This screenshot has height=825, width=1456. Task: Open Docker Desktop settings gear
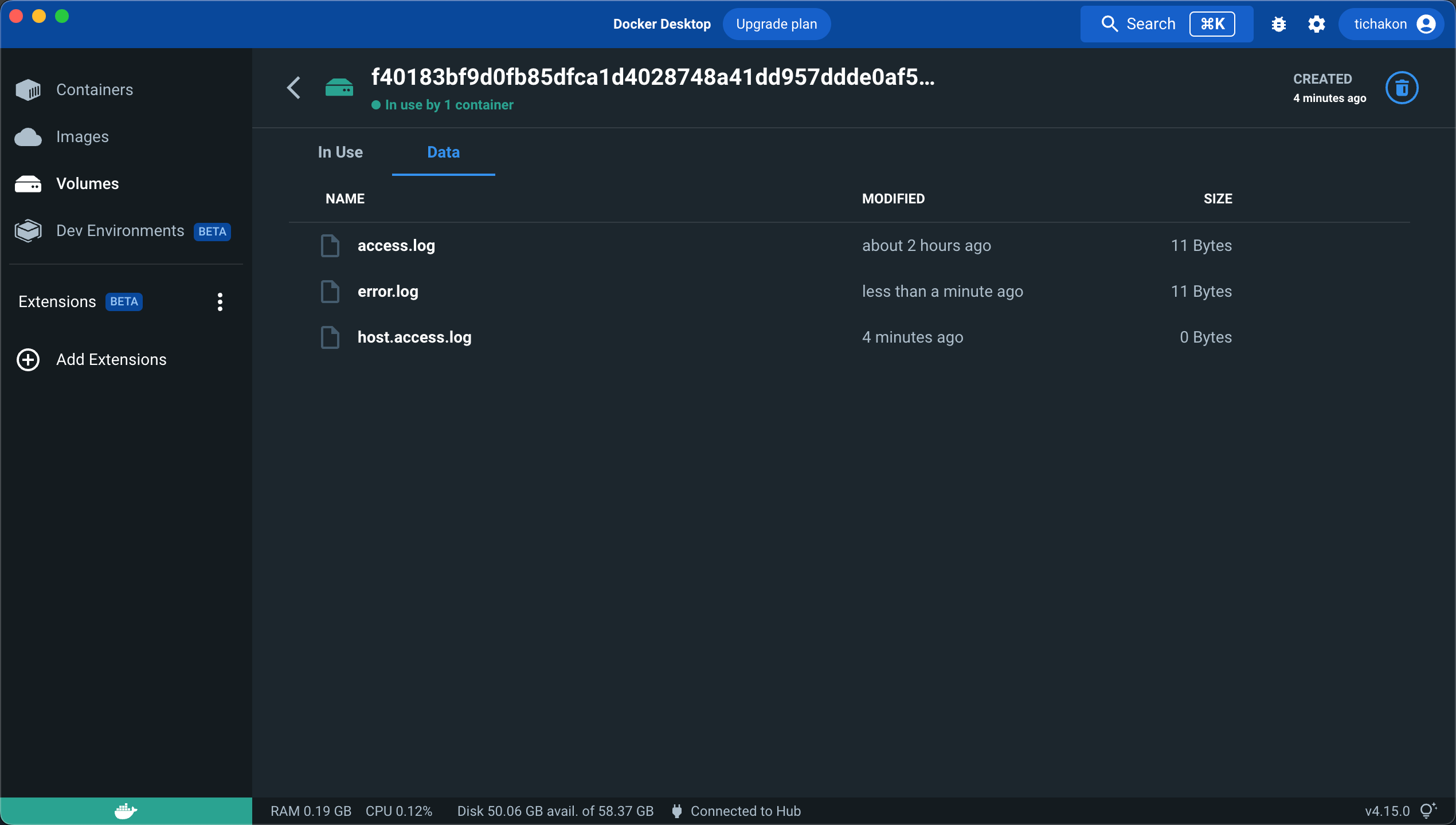pos(1317,24)
